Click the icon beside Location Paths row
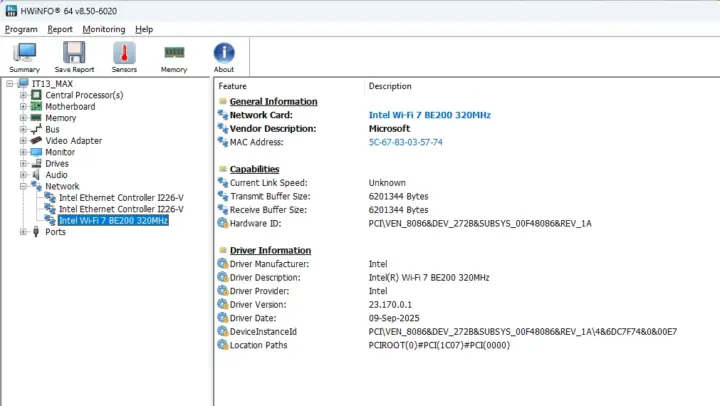Image resolution: width=720 pixels, height=406 pixels. click(223, 345)
